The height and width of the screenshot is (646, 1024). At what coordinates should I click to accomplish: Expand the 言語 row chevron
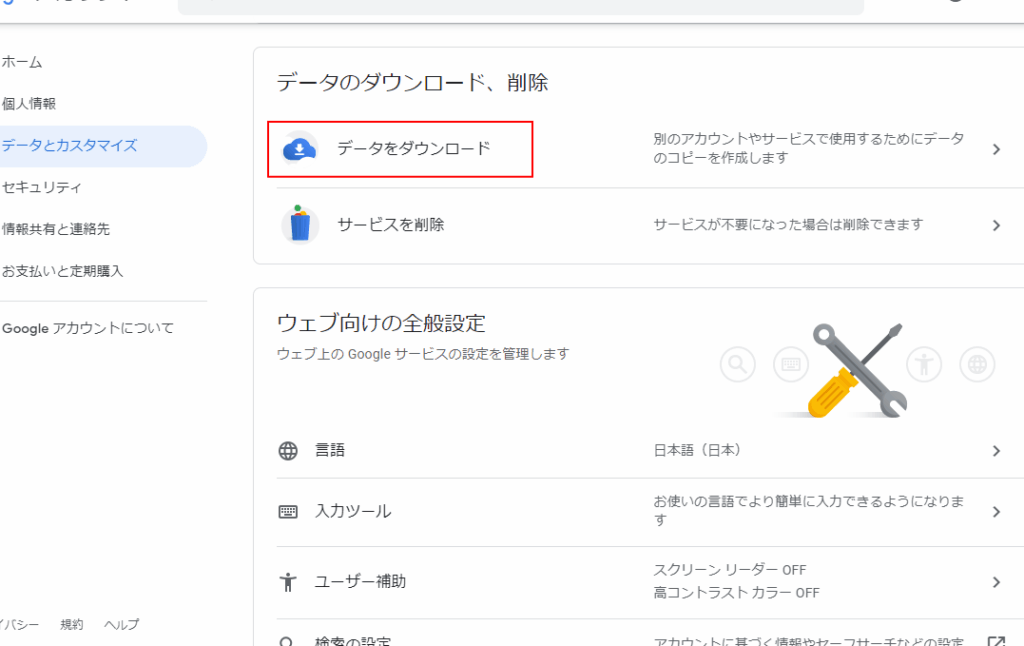pos(996,451)
